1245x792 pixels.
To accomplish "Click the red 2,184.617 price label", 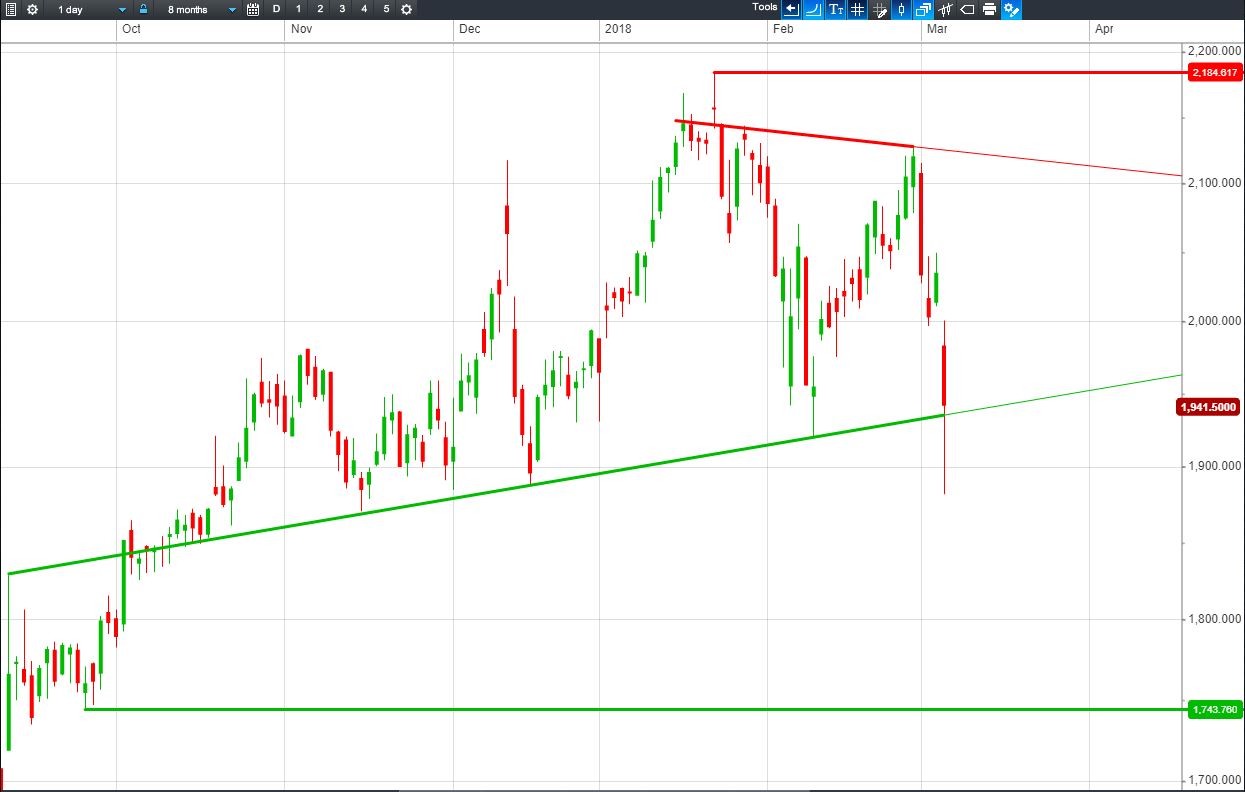I will pos(1215,72).
